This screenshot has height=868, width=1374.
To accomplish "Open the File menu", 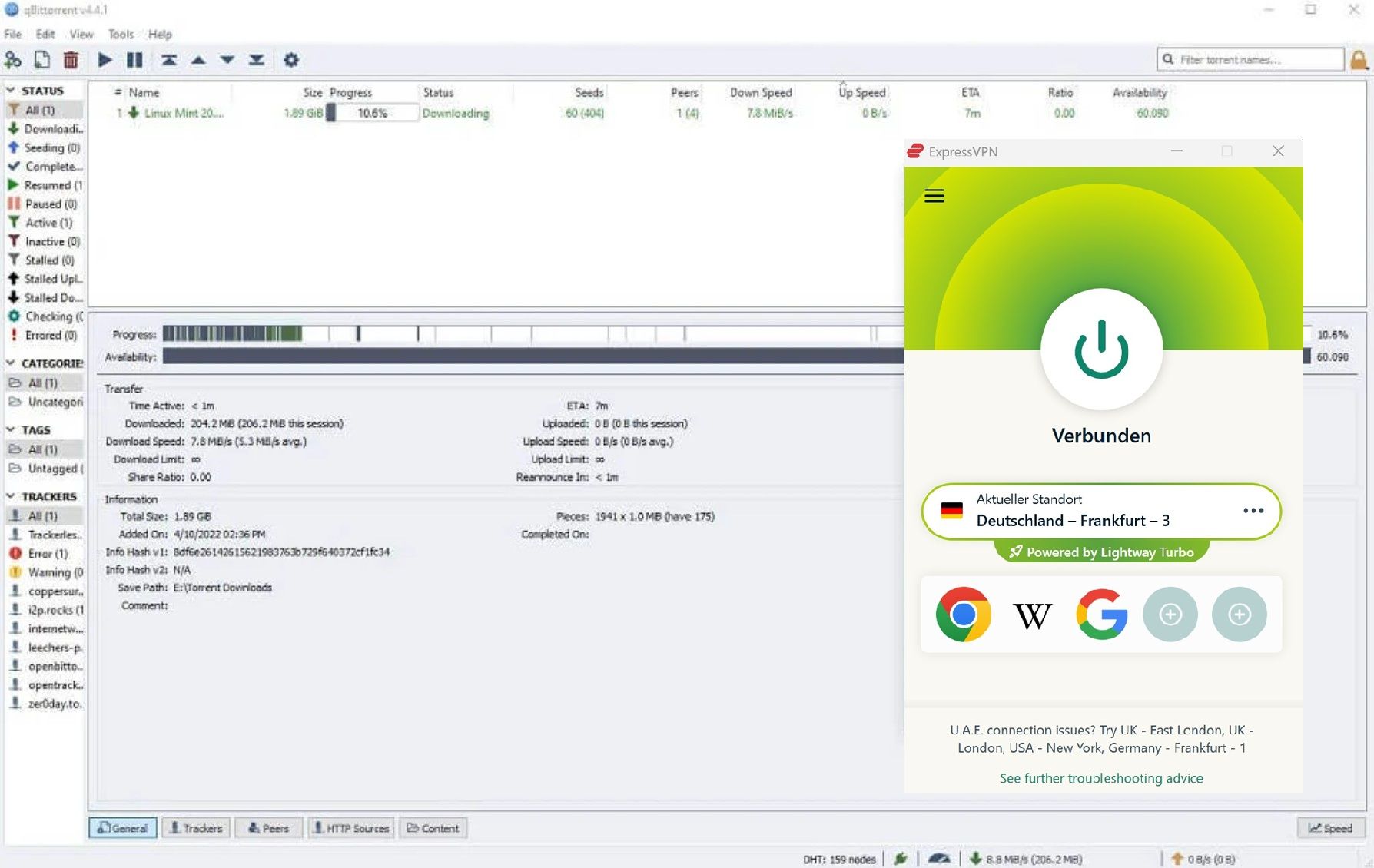I will pos(13,35).
